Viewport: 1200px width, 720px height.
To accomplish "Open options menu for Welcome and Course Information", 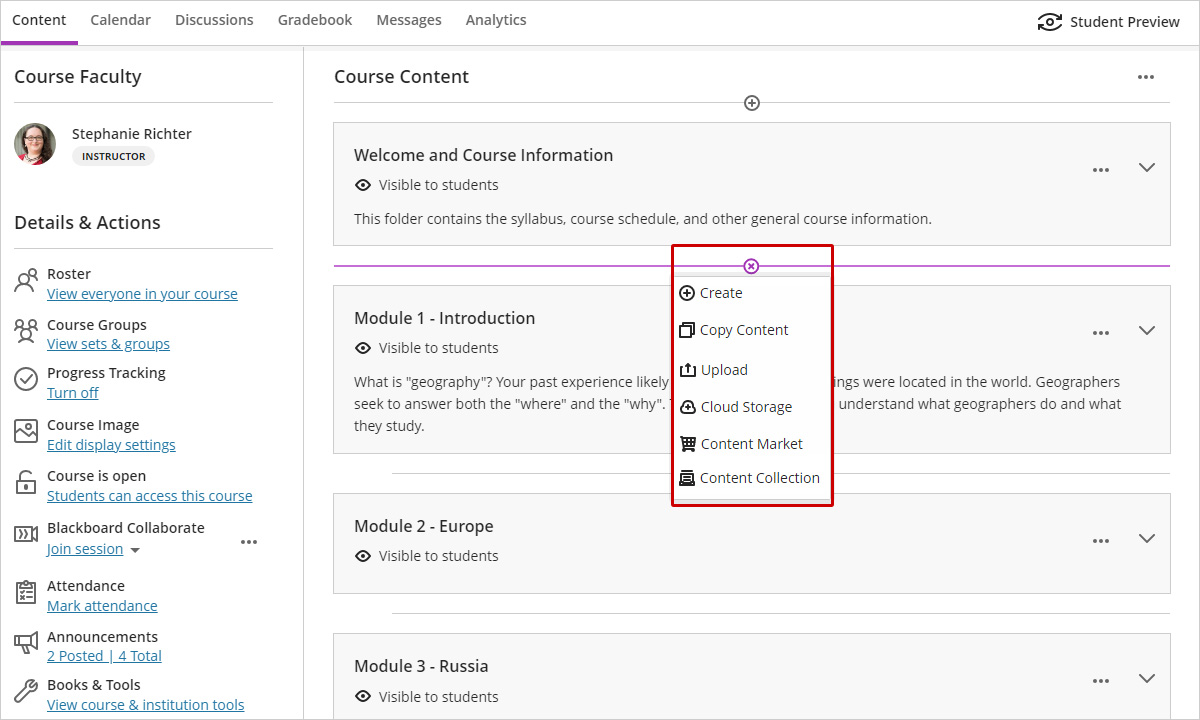I will (x=1100, y=170).
